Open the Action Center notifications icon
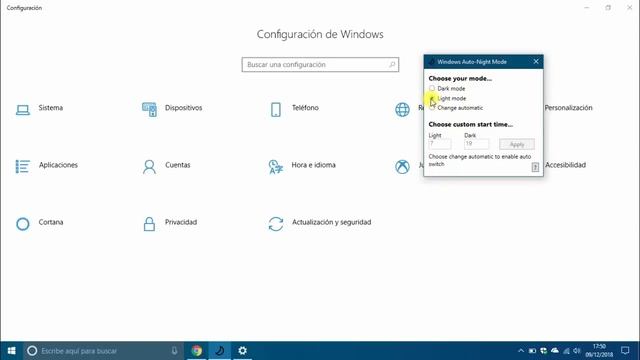The image size is (640, 360). [625, 351]
